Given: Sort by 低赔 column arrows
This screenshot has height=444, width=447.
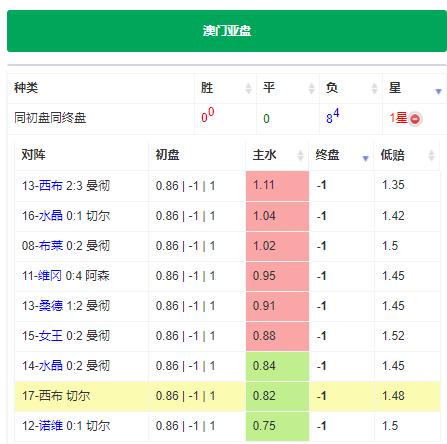Looking at the screenshot, I should [431, 155].
